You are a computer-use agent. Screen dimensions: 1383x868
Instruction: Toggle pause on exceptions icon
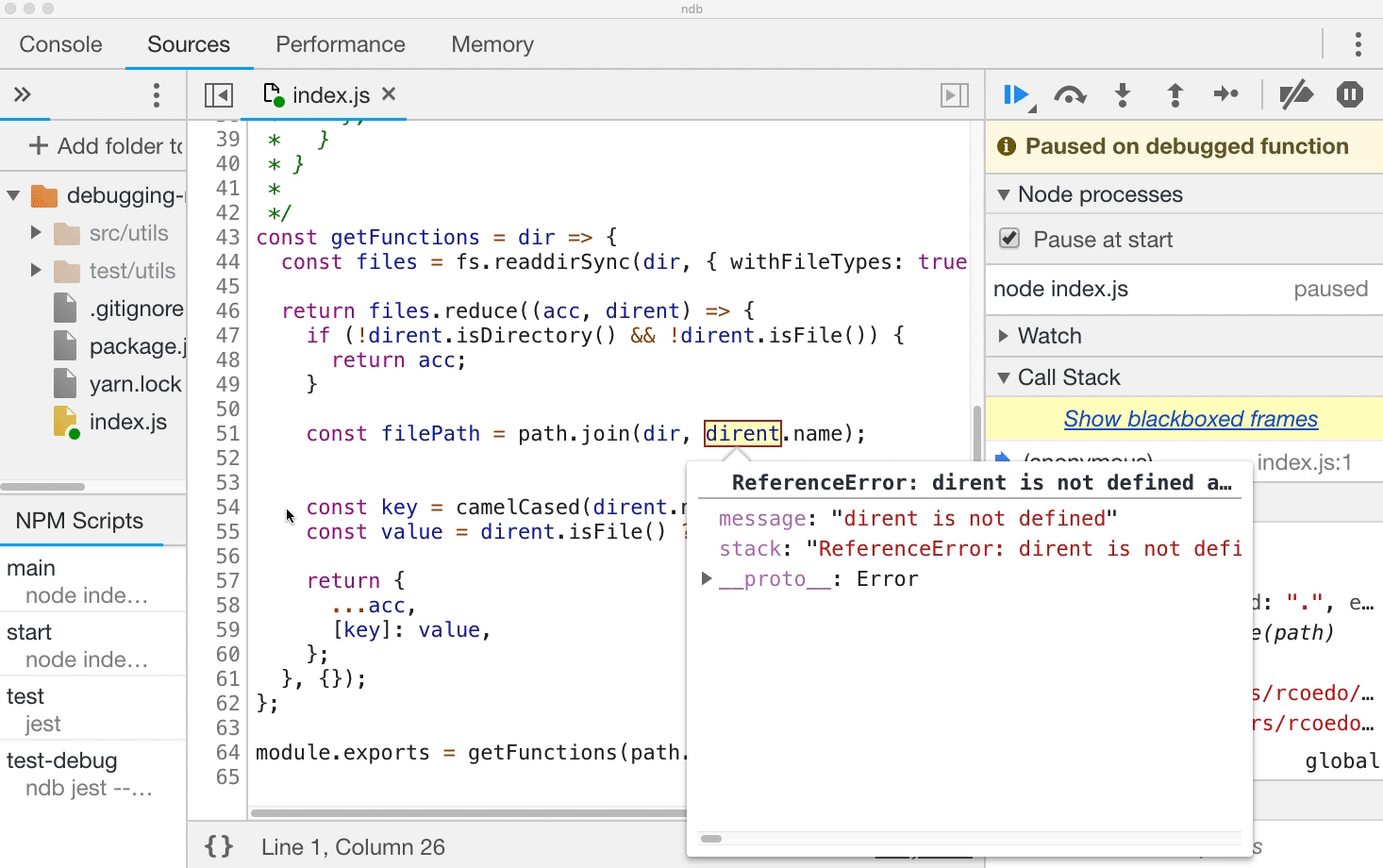pyautogui.click(x=1350, y=95)
